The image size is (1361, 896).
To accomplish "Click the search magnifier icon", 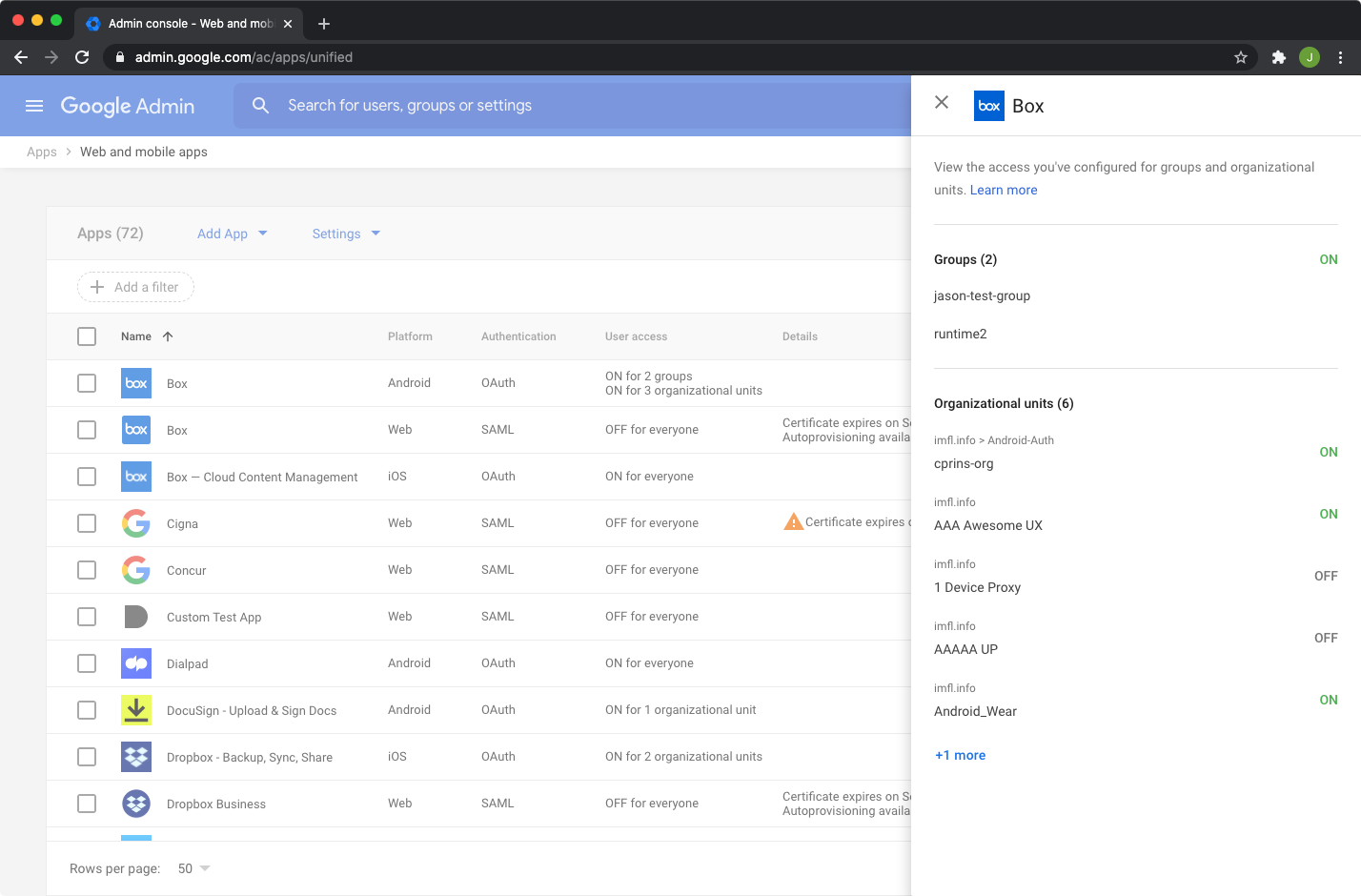I will [x=260, y=106].
